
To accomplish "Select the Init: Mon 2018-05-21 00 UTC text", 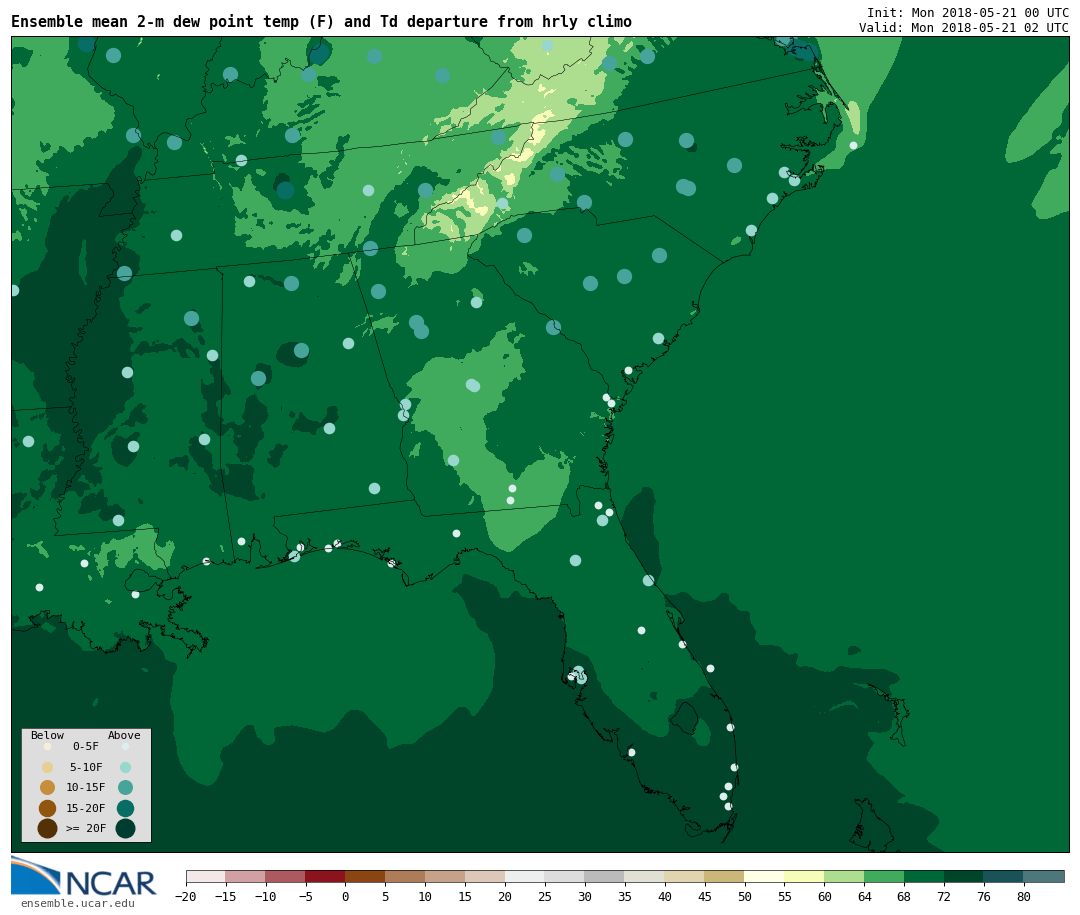I will pos(968,12).
